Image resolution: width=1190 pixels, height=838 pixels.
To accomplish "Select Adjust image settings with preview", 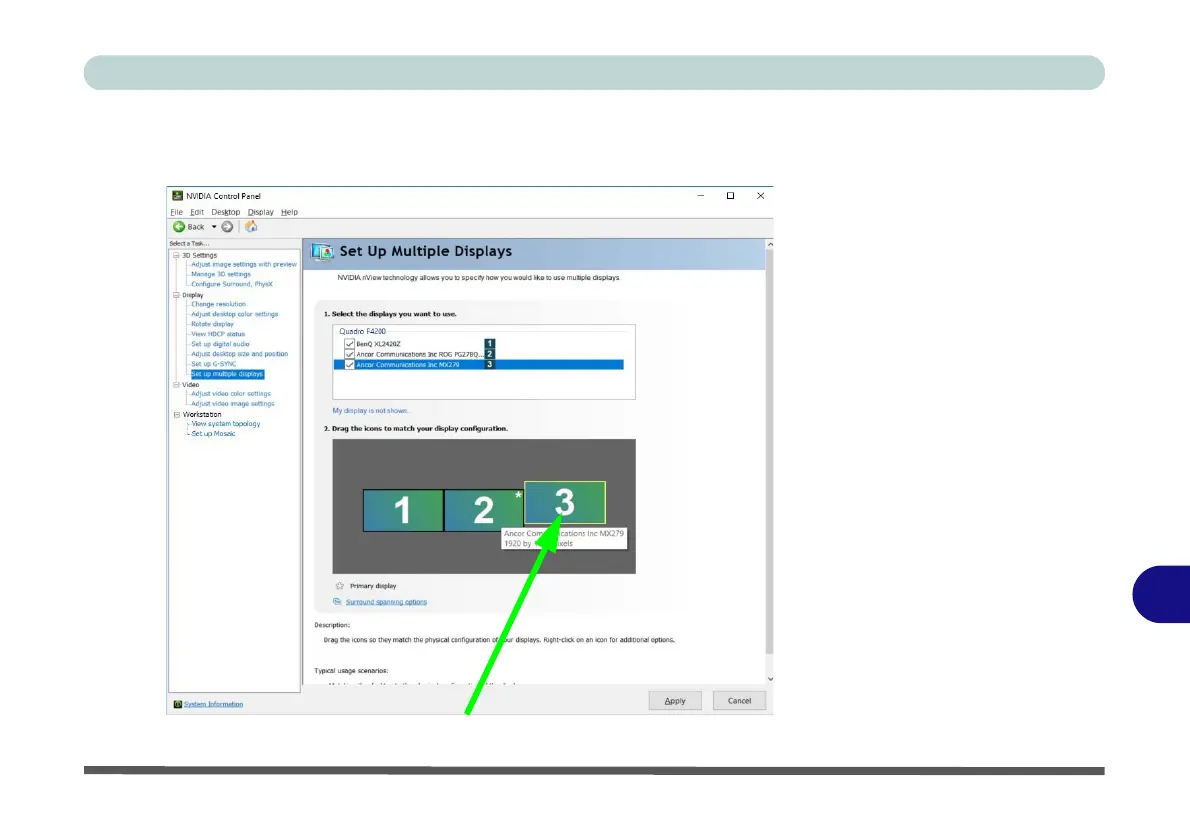I will (244, 265).
